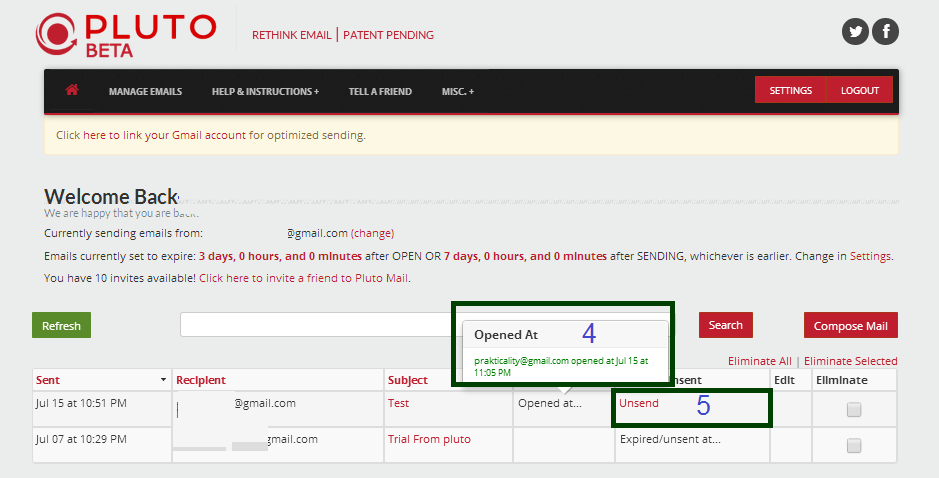Open the 'Test' subject email
This screenshot has width=939, height=478.
pyautogui.click(x=398, y=403)
